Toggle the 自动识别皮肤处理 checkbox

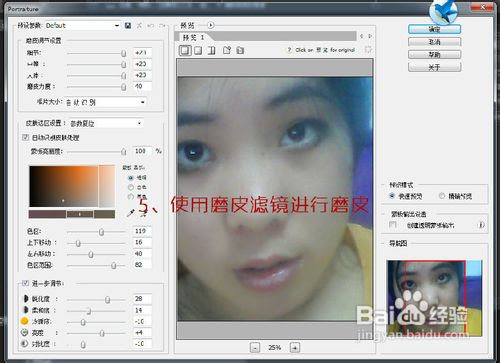pyautogui.click(x=25, y=137)
